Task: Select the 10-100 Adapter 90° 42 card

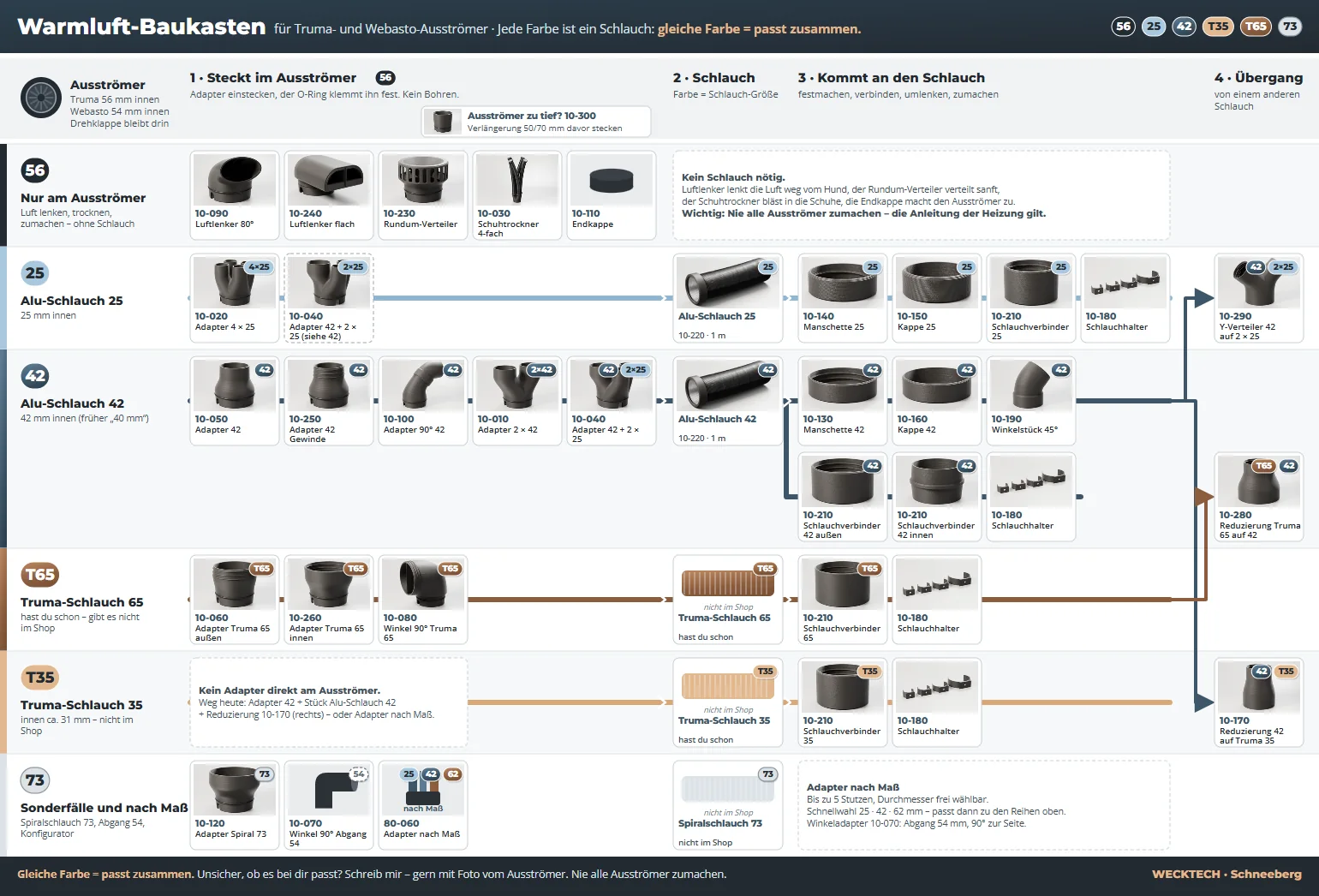Action: [x=423, y=401]
